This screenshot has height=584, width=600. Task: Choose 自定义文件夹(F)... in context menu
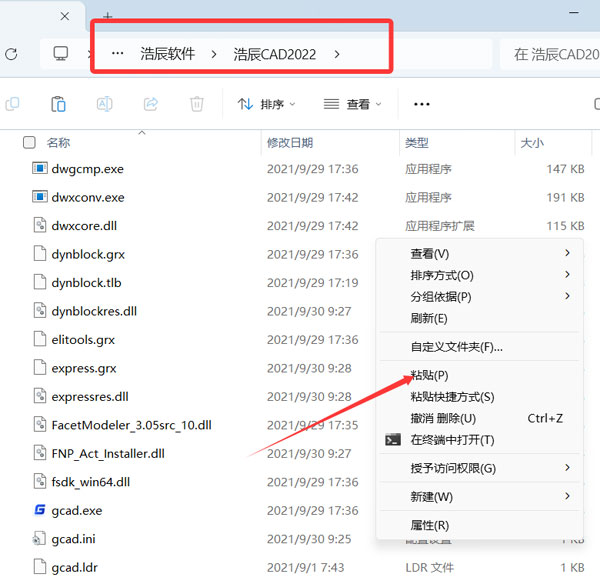[x=480, y=347]
